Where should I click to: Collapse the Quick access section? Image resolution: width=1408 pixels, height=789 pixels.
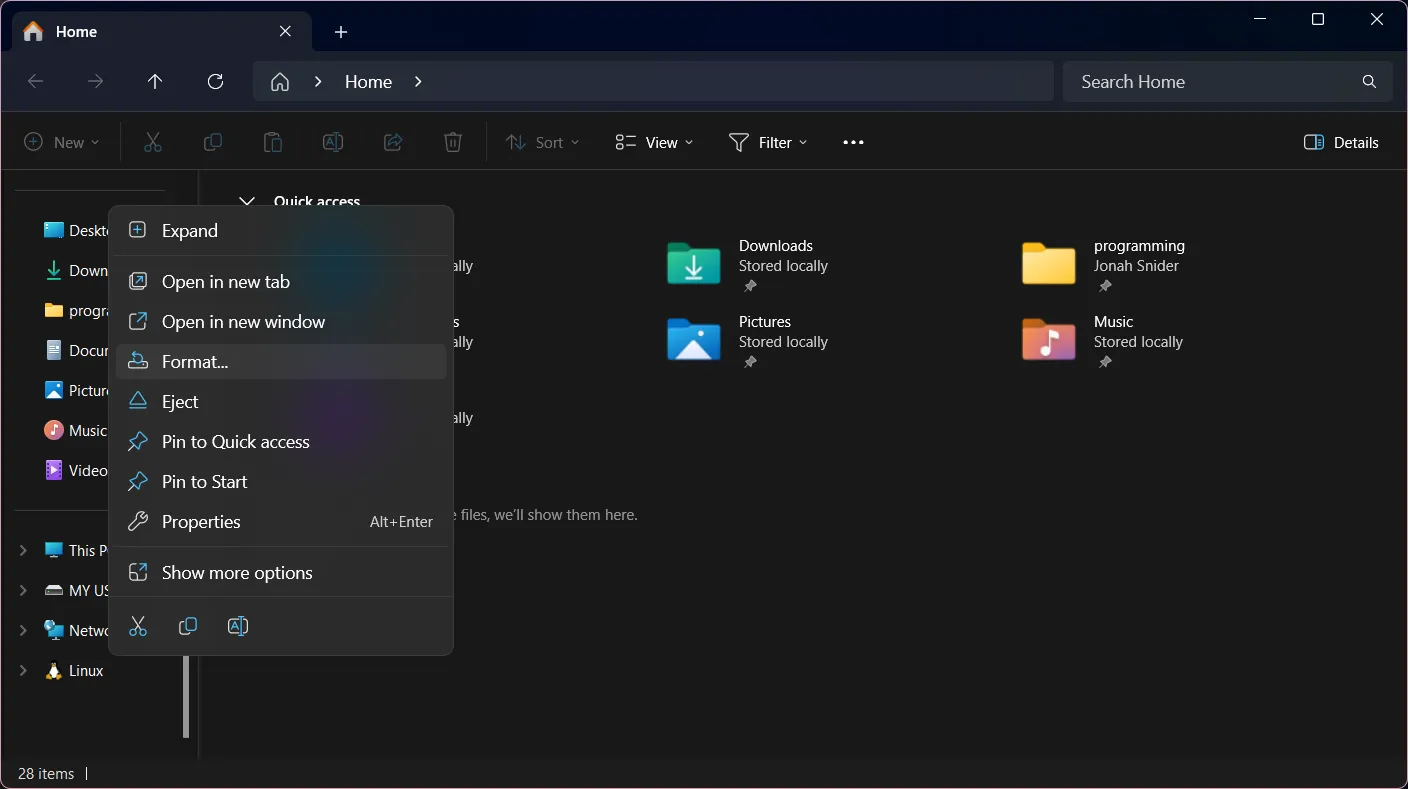tap(246, 201)
